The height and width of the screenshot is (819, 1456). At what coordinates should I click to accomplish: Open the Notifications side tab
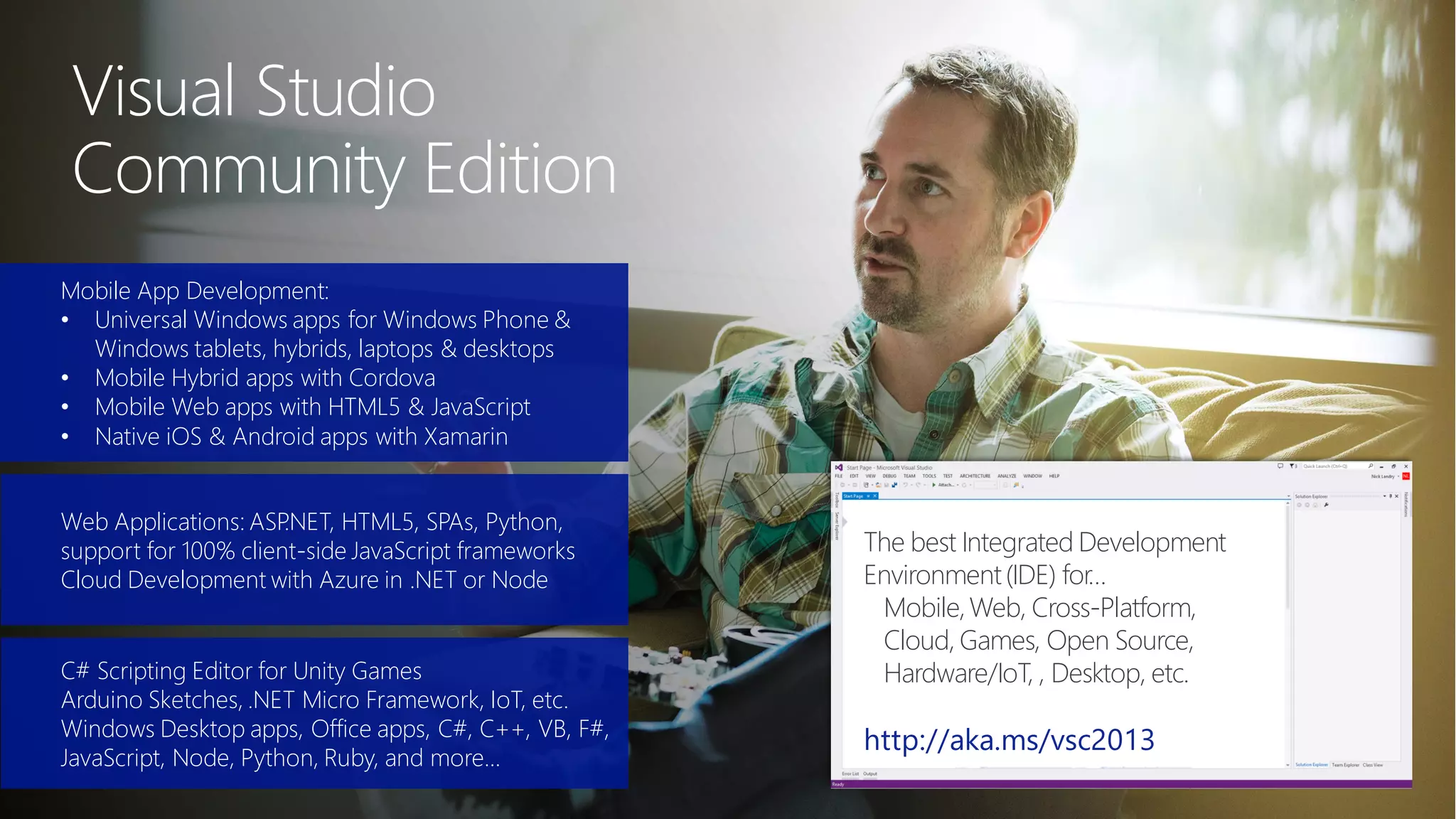[1406, 503]
